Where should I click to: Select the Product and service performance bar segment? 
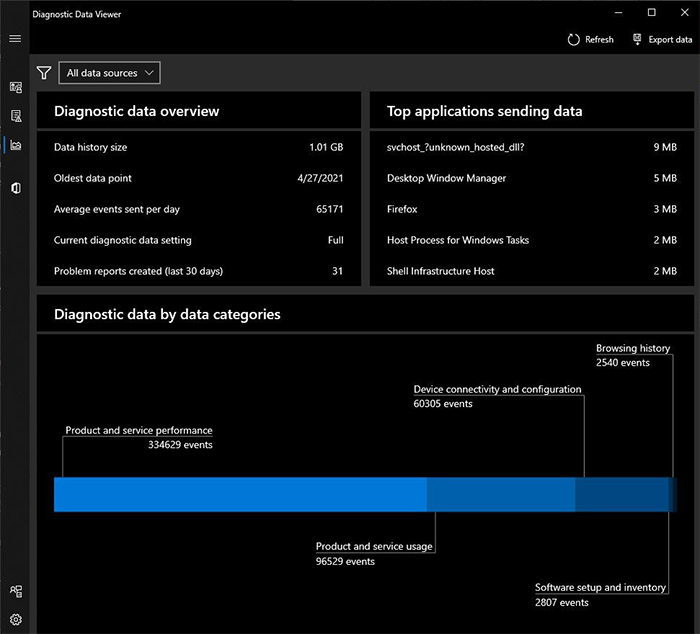240,494
